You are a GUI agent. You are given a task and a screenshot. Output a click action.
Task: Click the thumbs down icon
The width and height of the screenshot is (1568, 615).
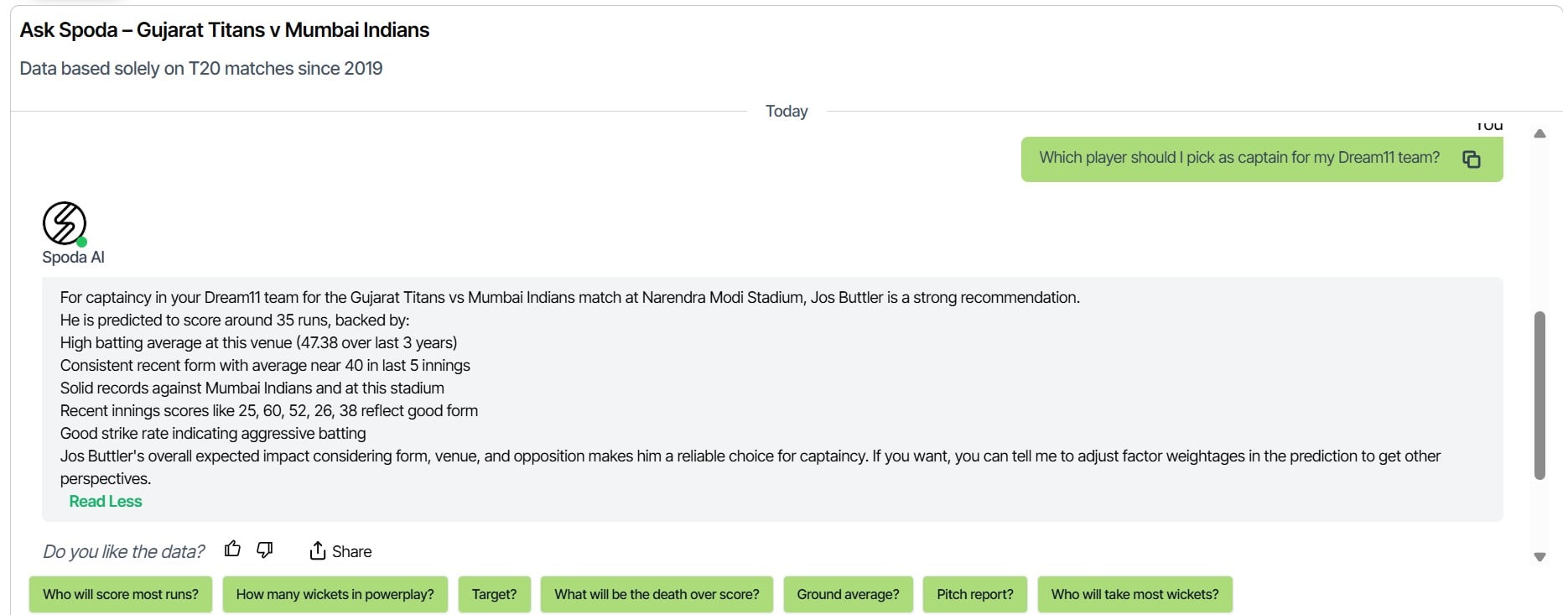click(265, 550)
